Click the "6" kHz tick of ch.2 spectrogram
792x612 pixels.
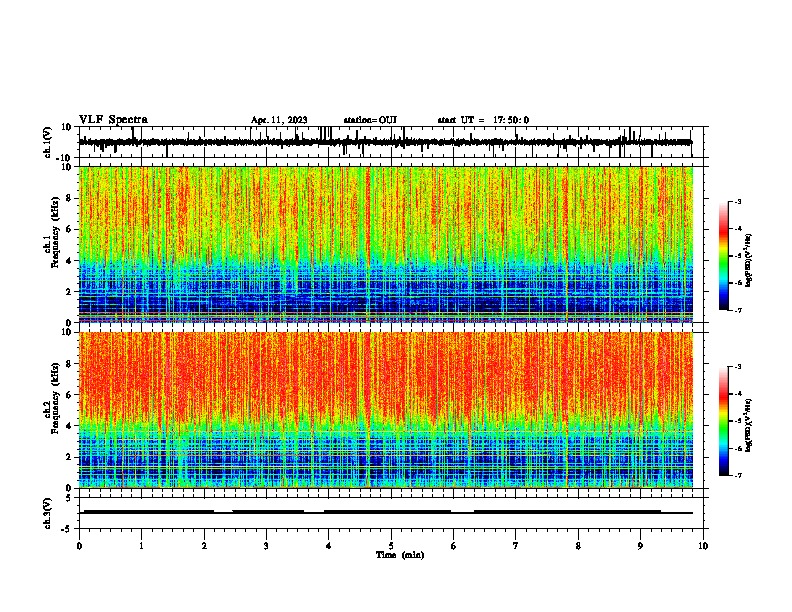69,395
